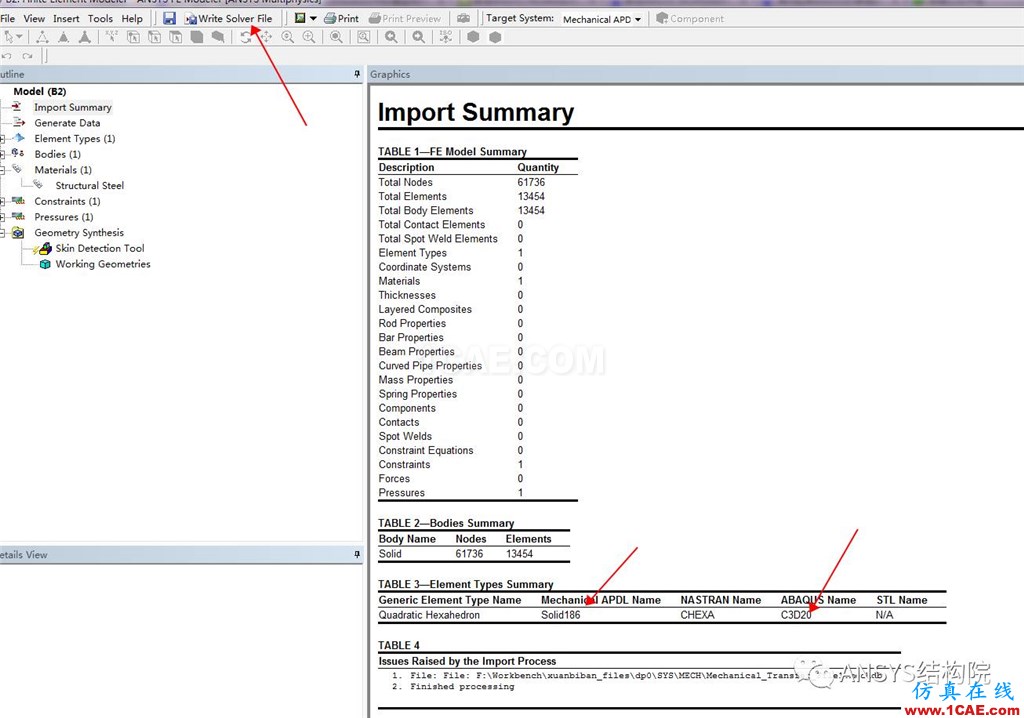This screenshot has width=1024, height=718.
Task: Select Model (B2) in outline tree
Action: click(39, 91)
